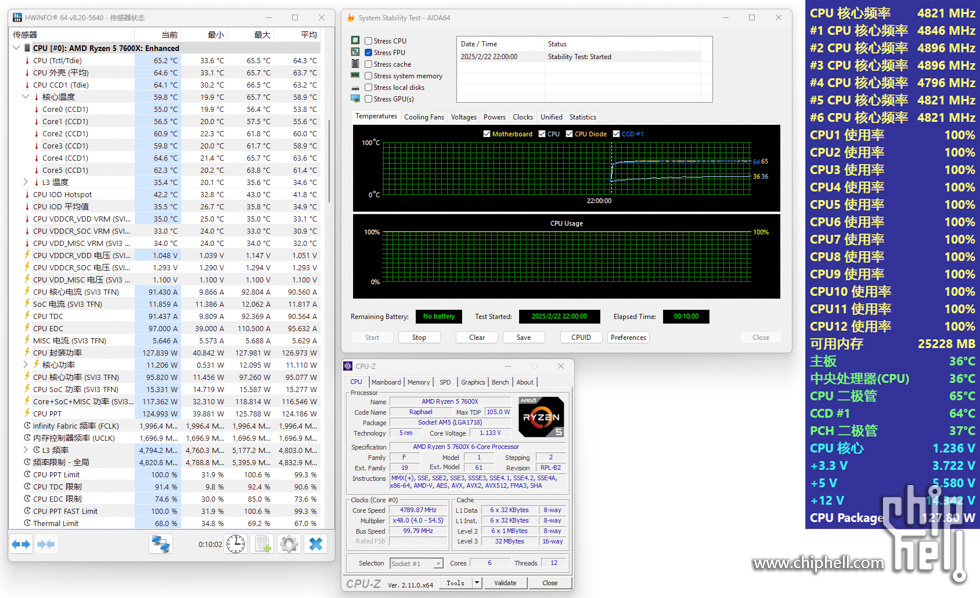Open the Graphics tab in CPU-Z
Viewport: 980px width, 598px height.
click(472, 382)
